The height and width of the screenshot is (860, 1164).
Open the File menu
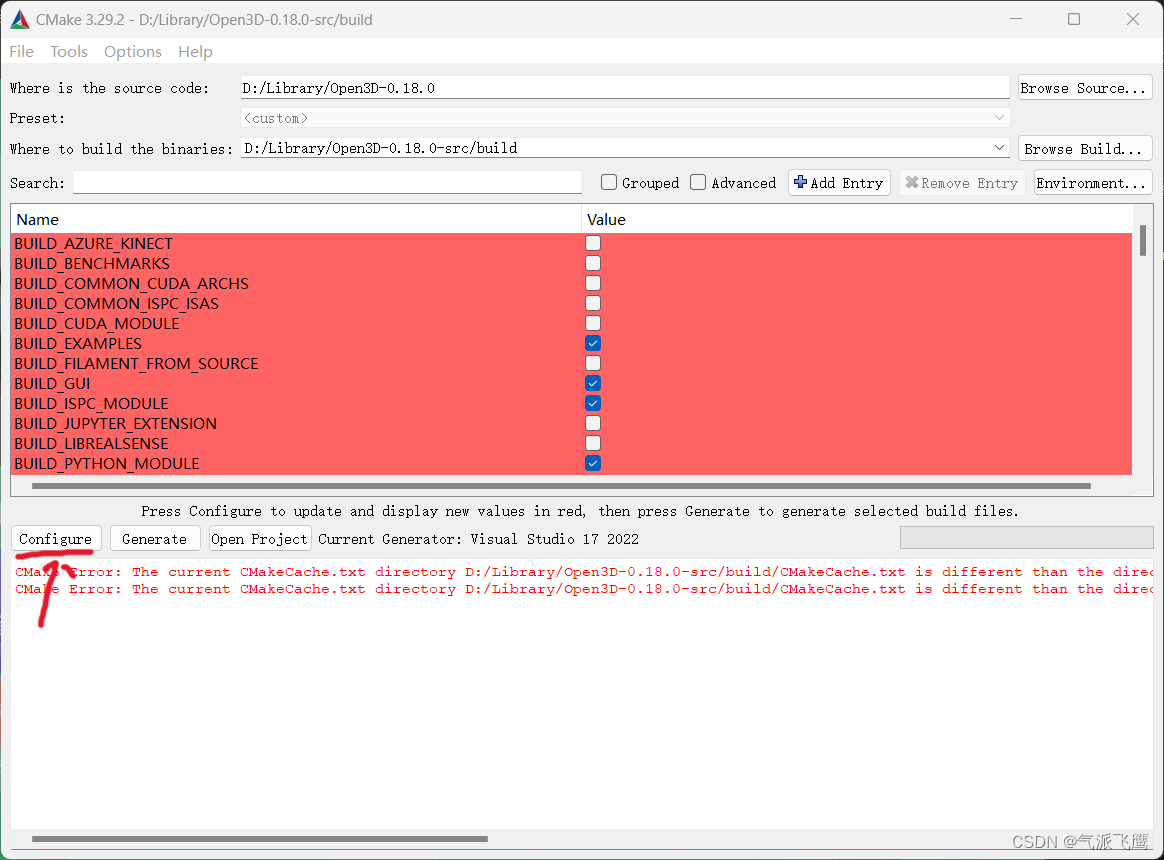(22, 51)
